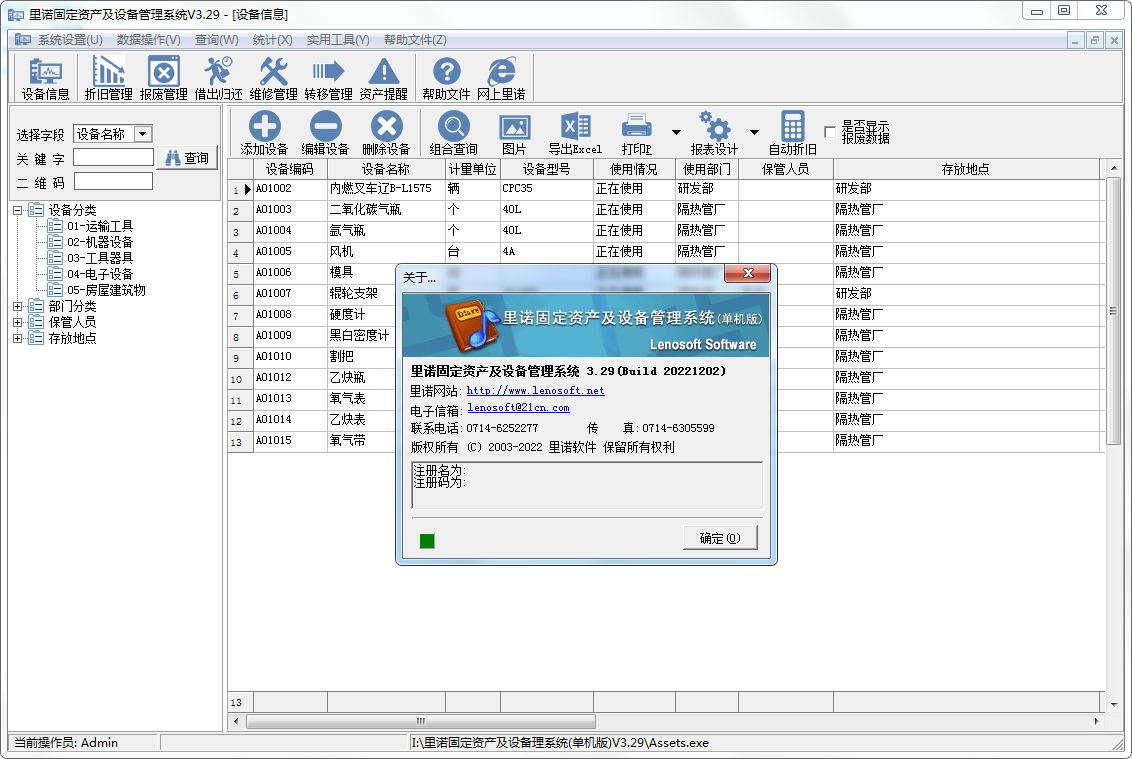Click horizontal scrollbar right arrow
The image size is (1132, 759).
point(1097,721)
